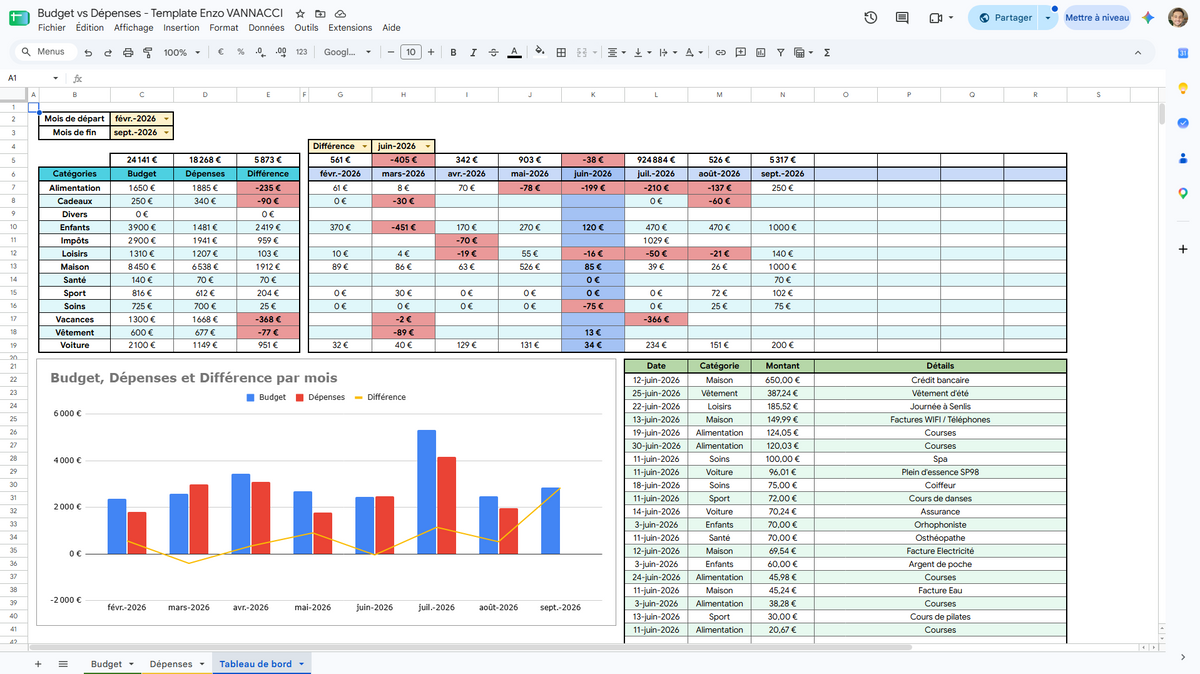The width and height of the screenshot is (1200, 674).
Task: Open the fill color bucket tool
Action: coord(540,53)
